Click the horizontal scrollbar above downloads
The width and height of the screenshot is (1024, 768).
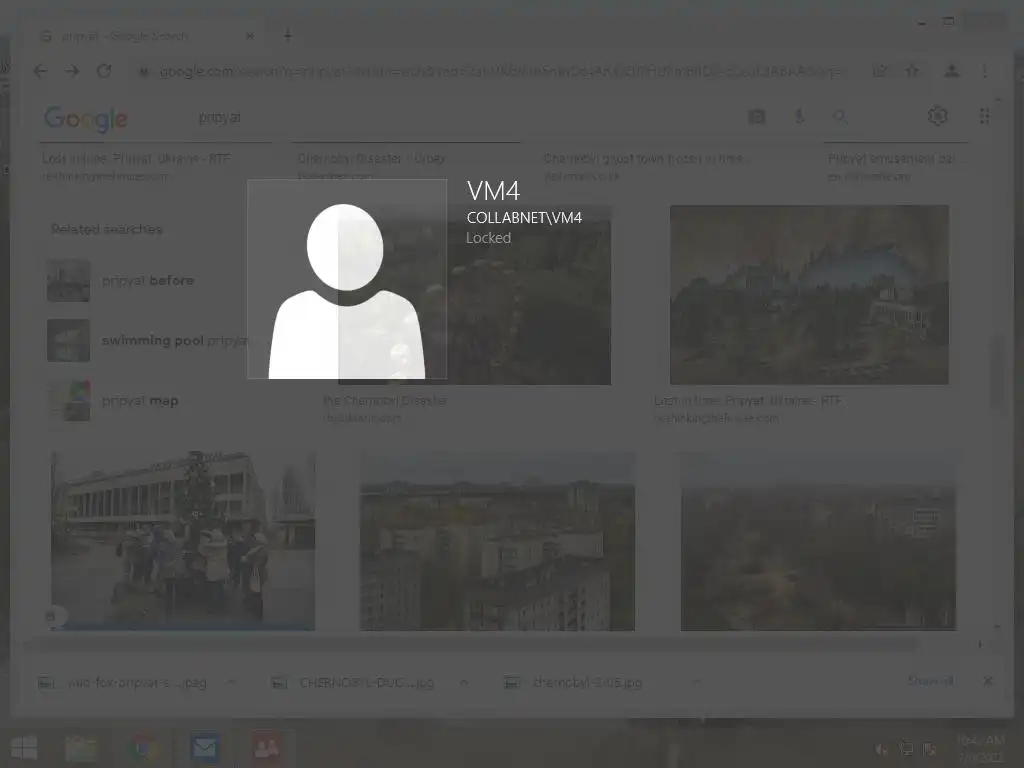[x=473, y=645]
